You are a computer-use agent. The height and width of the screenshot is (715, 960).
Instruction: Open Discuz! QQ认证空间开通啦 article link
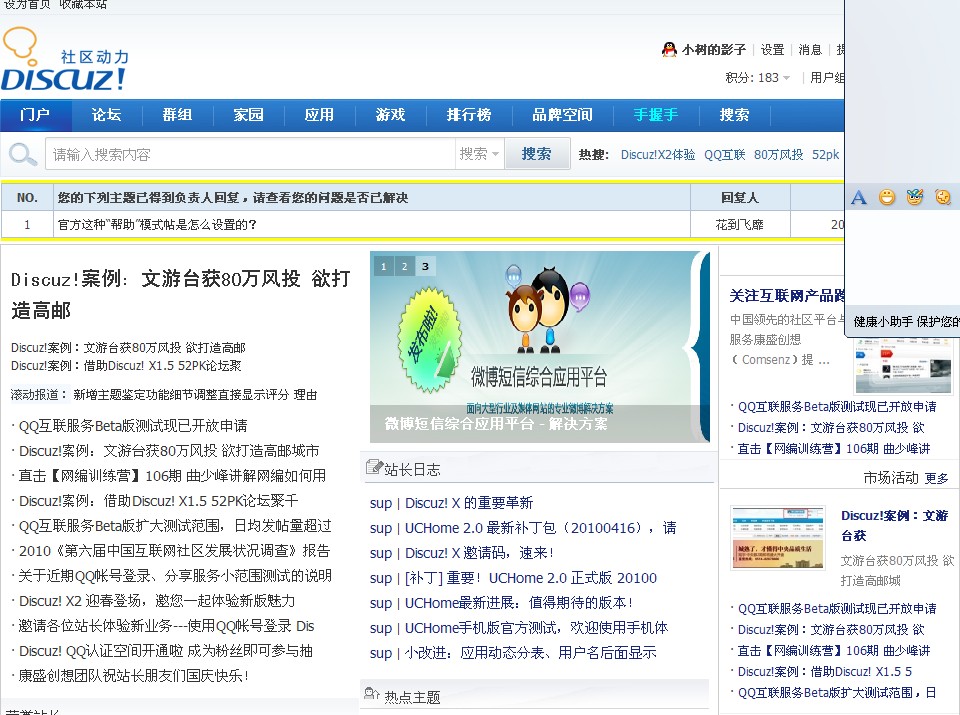(x=165, y=651)
